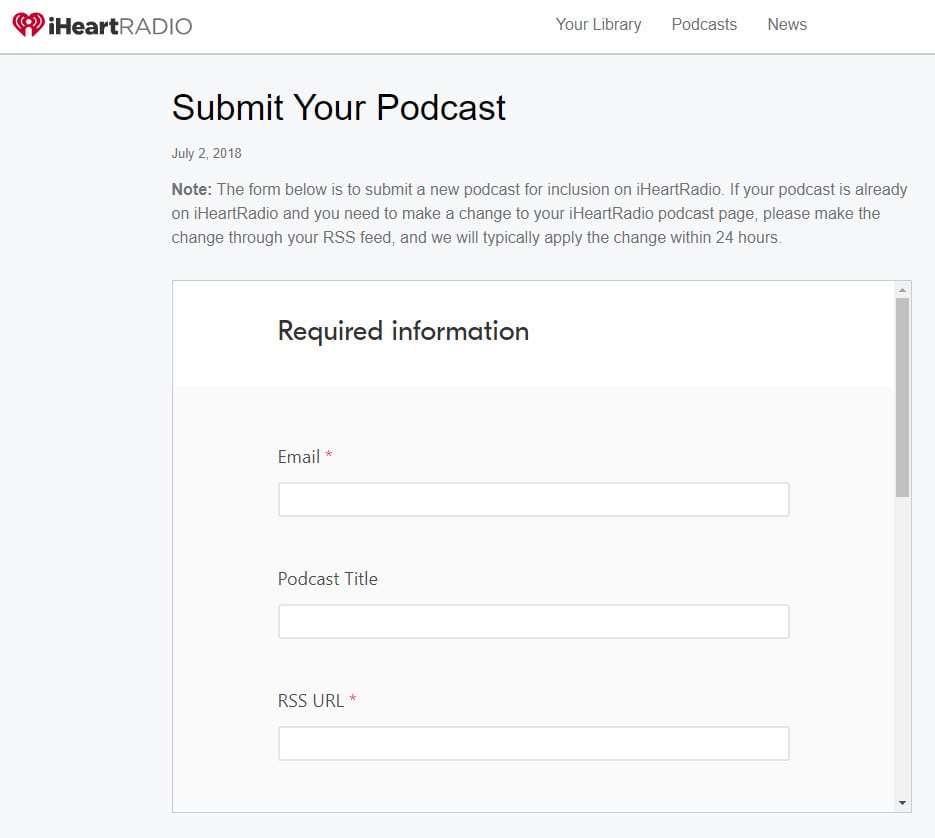Image resolution: width=935 pixels, height=838 pixels.
Task: Click the Submit Your Podcast heading
Action: (338, 108)
